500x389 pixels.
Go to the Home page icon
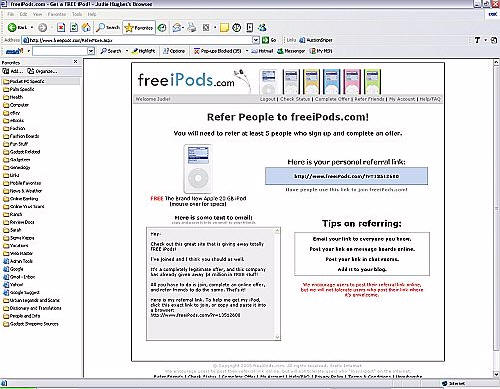pyautogui.click(x=87, y=28)
